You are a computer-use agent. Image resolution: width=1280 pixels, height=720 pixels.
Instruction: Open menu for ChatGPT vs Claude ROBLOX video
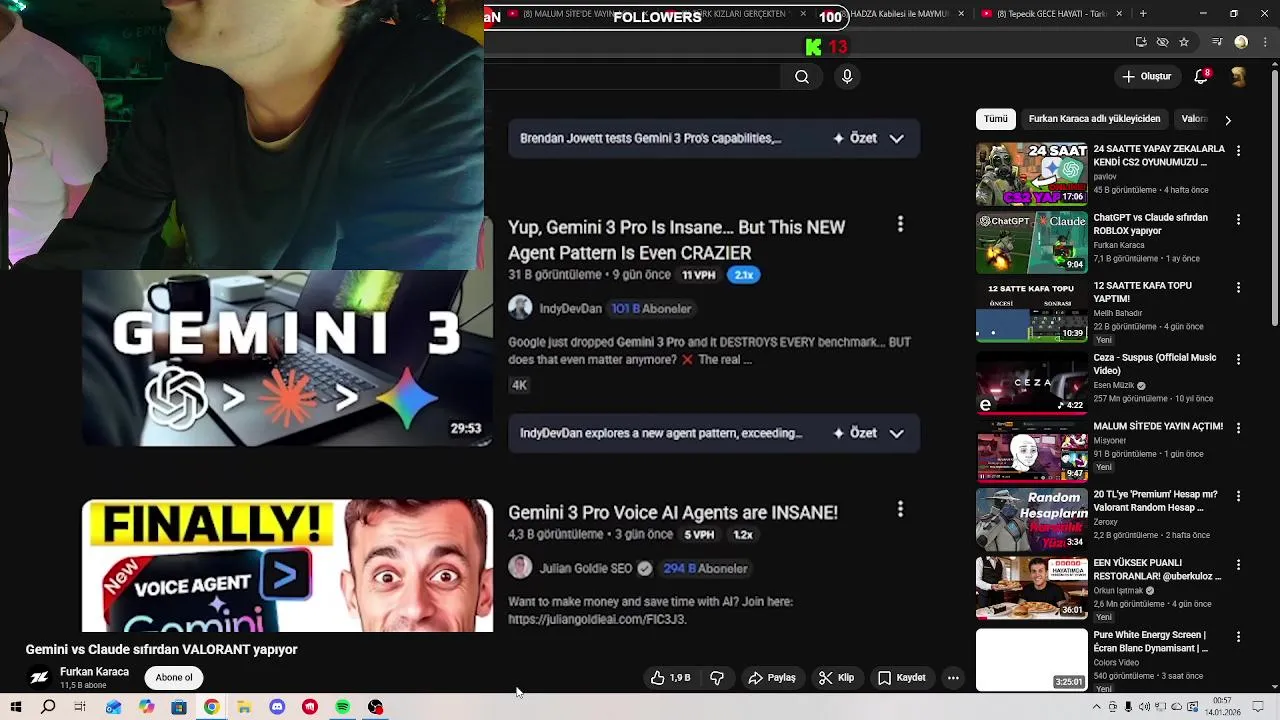pos(1239,219)
